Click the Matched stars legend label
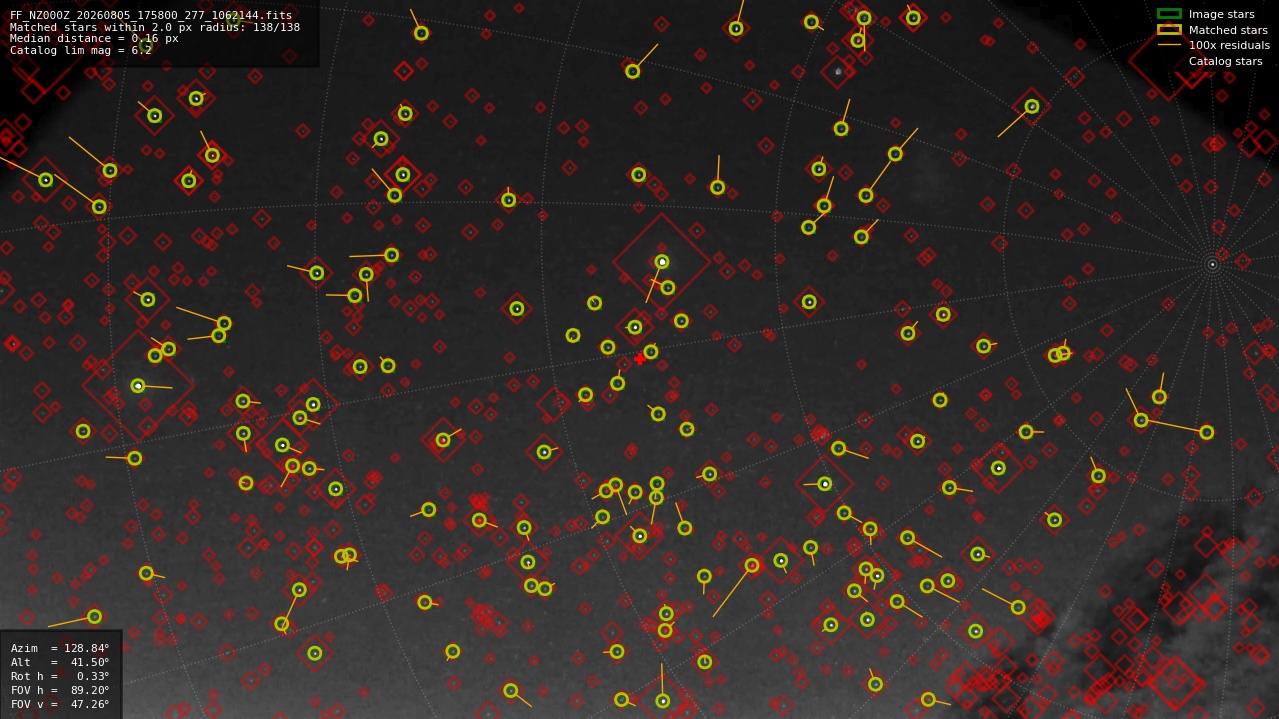 (1228, 30)
